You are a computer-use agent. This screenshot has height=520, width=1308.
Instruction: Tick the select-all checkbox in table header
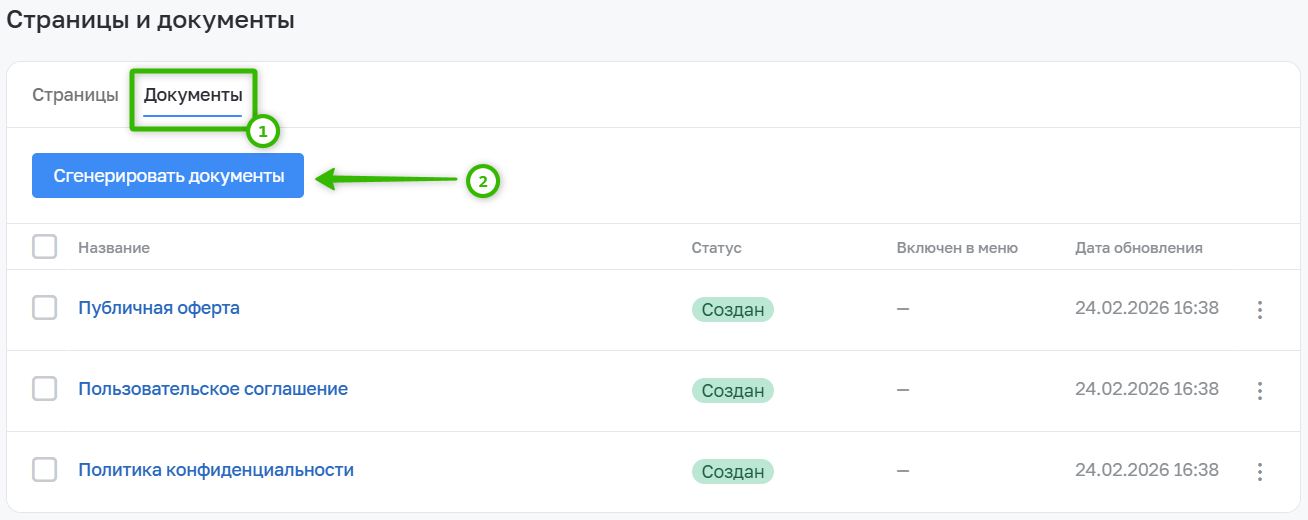click(x=44, y=246)
